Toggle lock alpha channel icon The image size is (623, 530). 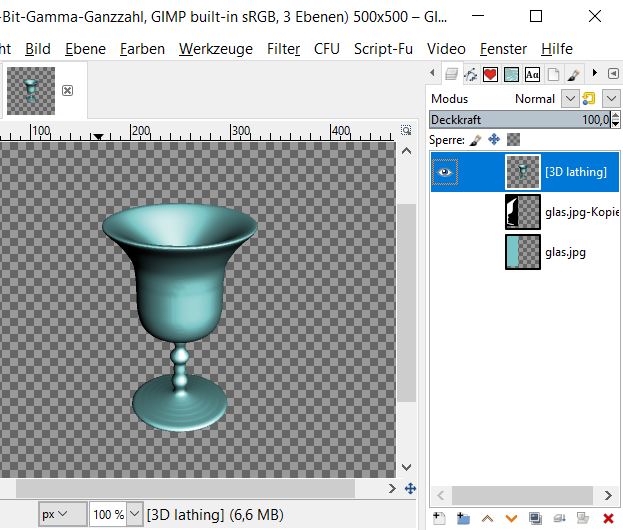513,140
